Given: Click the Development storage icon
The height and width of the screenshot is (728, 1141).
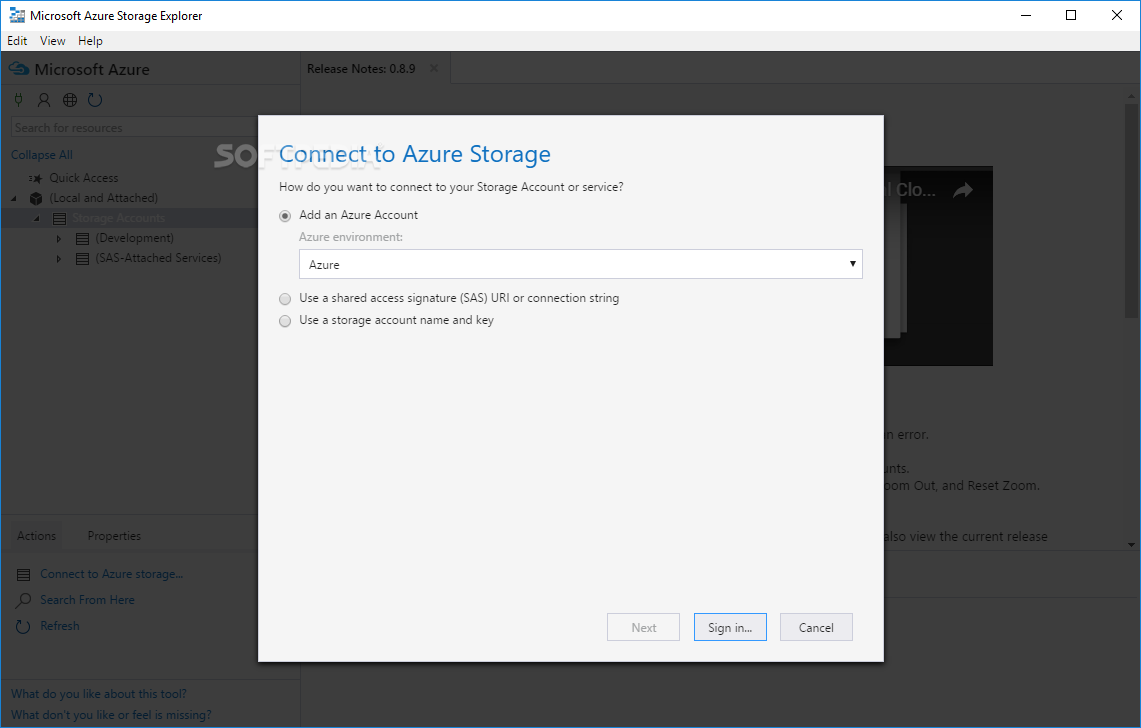Looking at the screenshot, I should [x=83, y=239].
